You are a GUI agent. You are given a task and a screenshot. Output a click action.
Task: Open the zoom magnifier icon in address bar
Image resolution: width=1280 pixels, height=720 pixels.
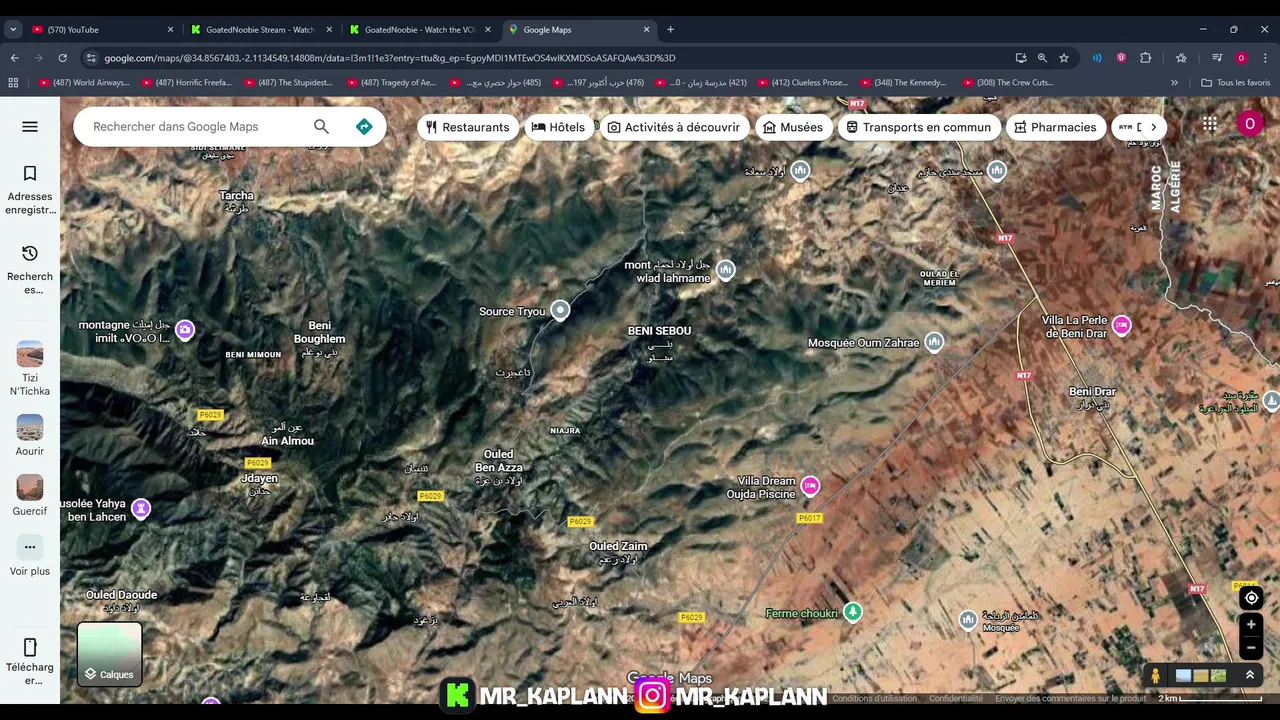point(1042,58)
